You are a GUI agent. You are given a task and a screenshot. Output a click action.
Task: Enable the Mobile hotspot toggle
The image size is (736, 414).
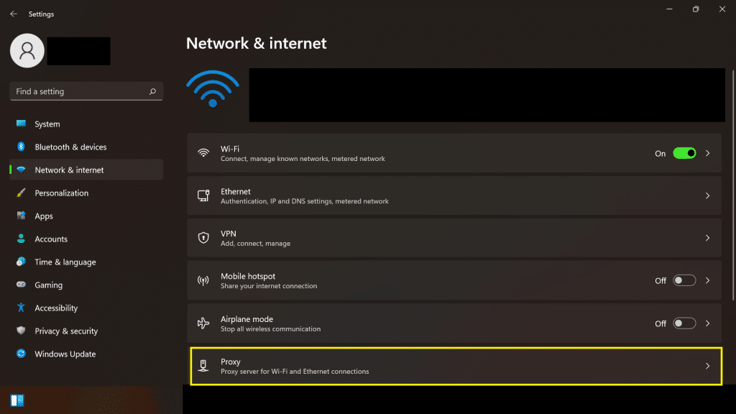coord(684,281)
